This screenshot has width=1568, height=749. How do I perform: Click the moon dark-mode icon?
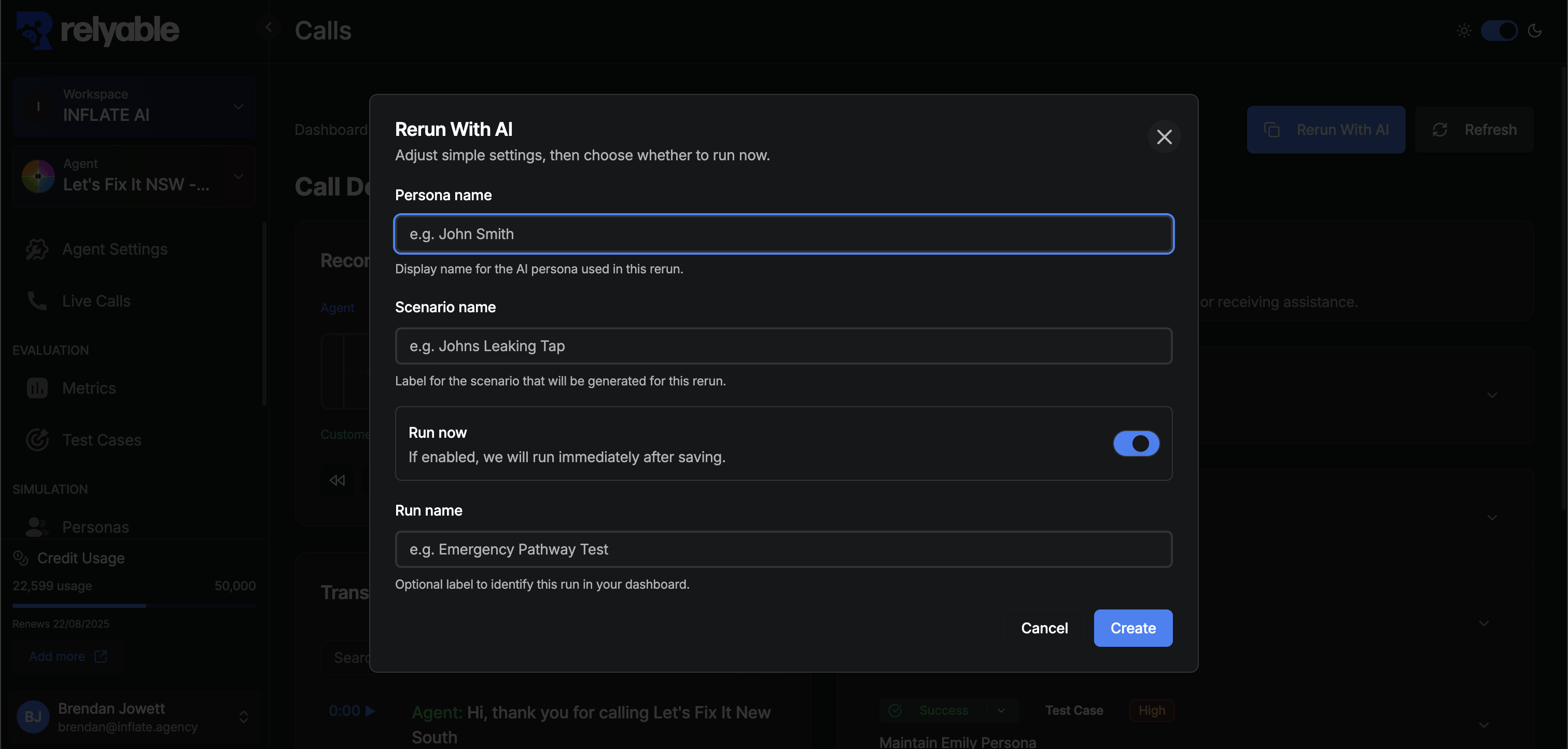tap(1534, 31)
